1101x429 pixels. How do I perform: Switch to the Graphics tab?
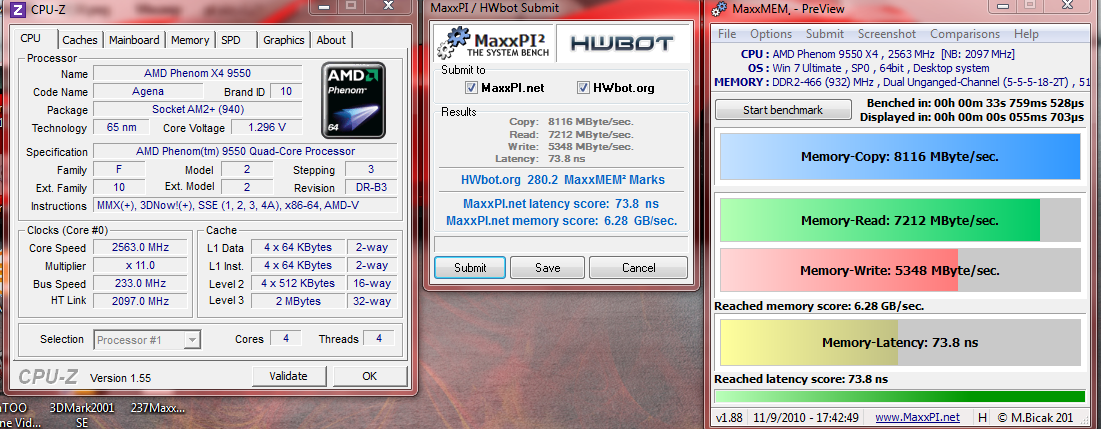[x=284, y=40]
